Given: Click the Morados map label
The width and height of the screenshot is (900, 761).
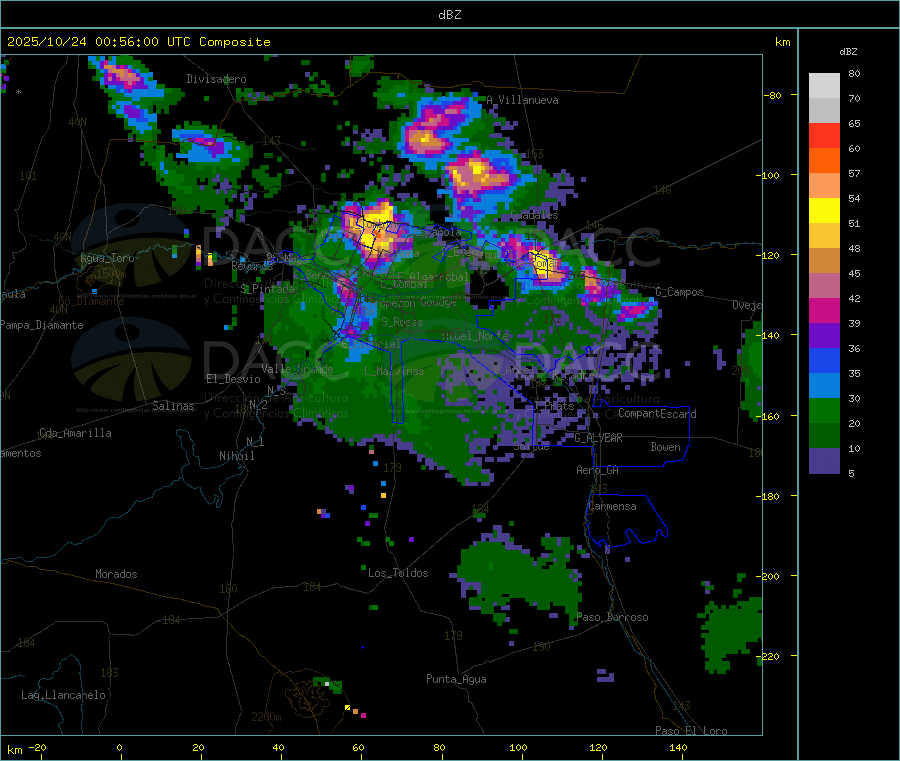Looking at the screenshot, I should tap(117, 574).
